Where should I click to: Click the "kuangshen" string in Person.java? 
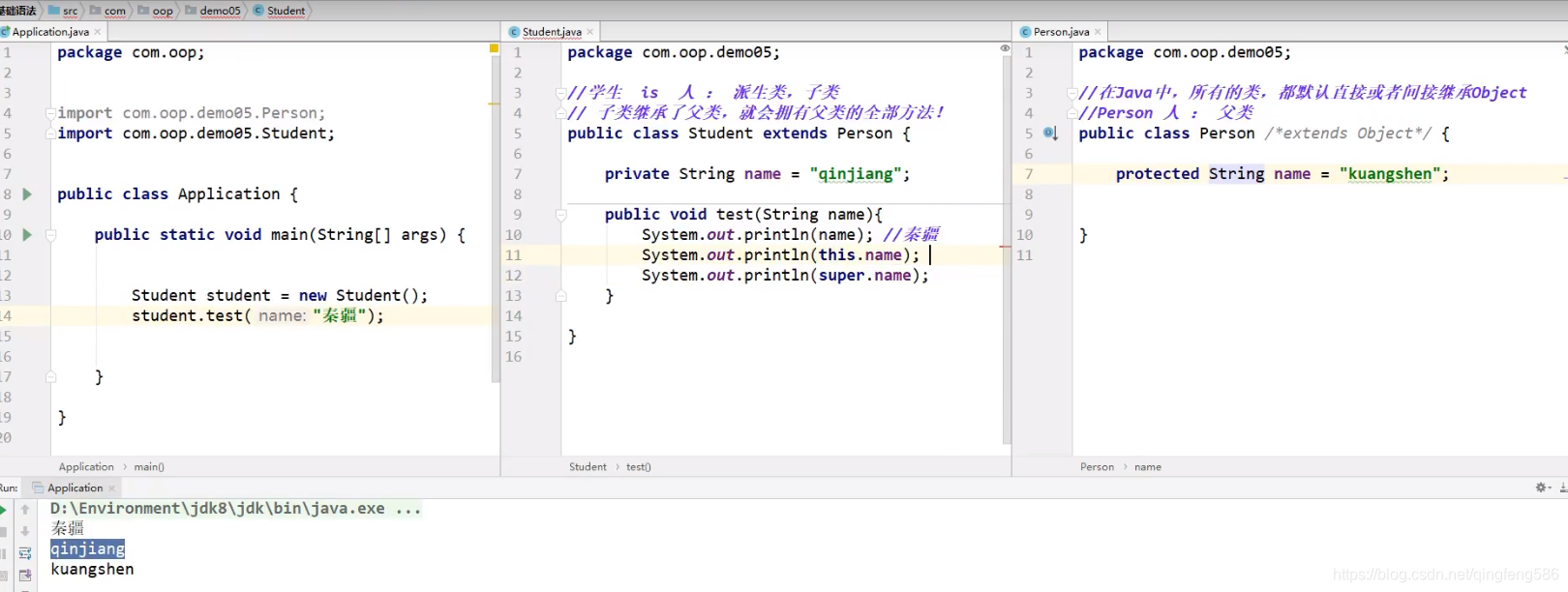coord(1390,174)
